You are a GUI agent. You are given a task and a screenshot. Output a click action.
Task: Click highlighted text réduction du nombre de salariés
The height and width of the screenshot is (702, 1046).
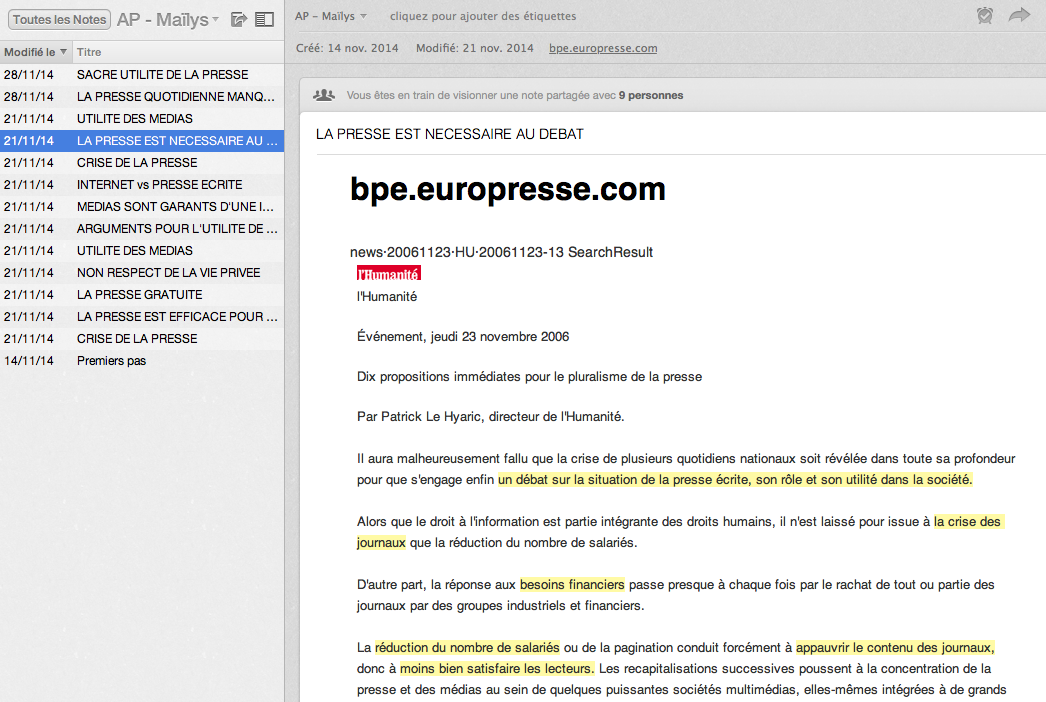tap(467, 647)
